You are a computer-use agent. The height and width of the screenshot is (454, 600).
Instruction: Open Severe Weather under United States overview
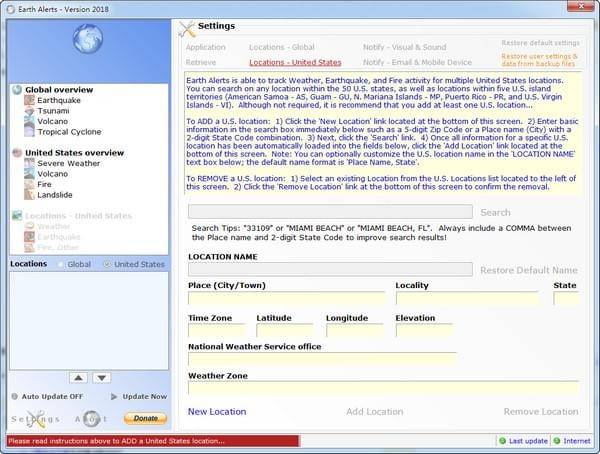pyautogui.click(x=68, y=163)
